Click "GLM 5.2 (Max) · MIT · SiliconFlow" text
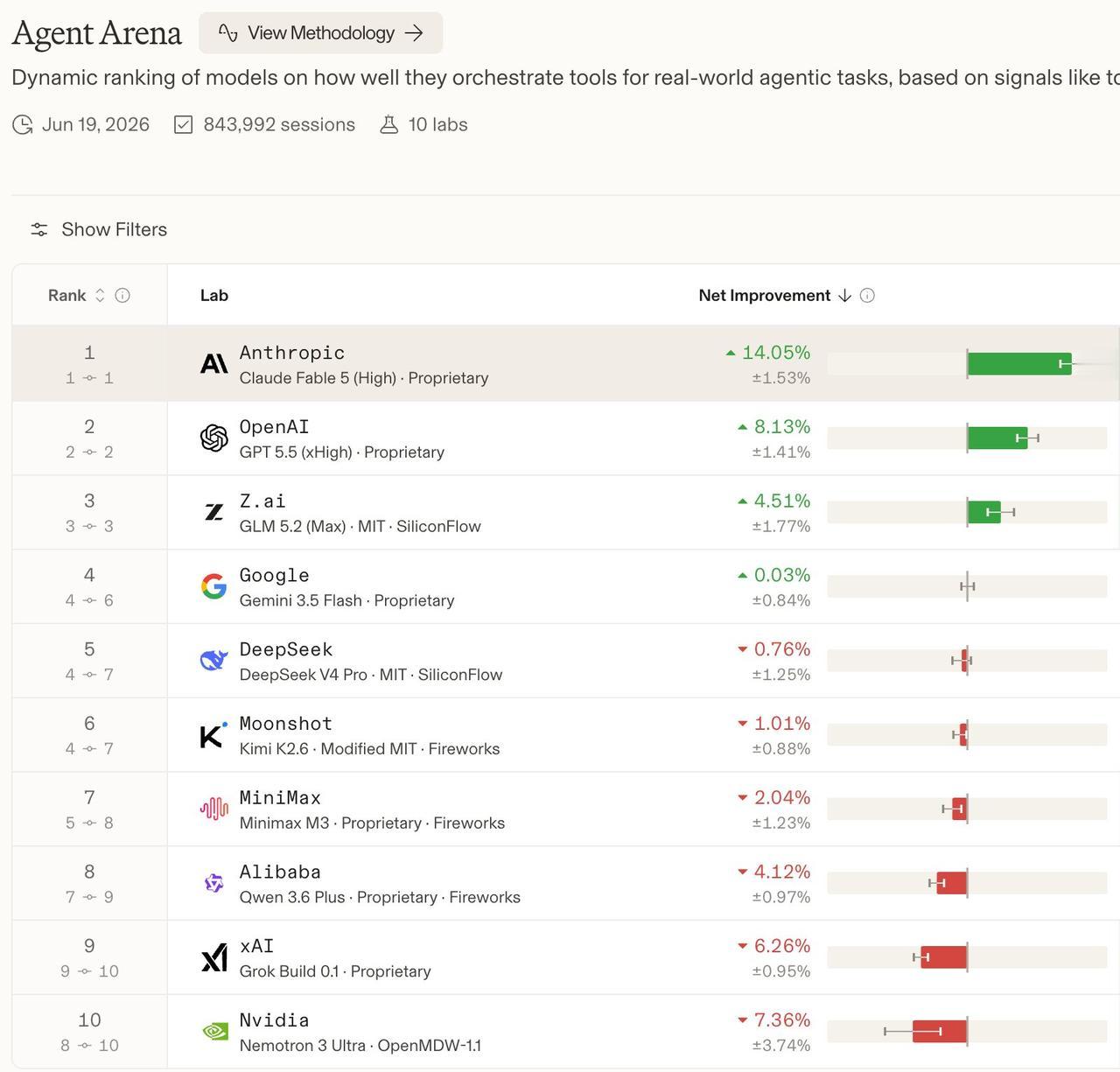Screen dimensions: 1120x1072 360,527
